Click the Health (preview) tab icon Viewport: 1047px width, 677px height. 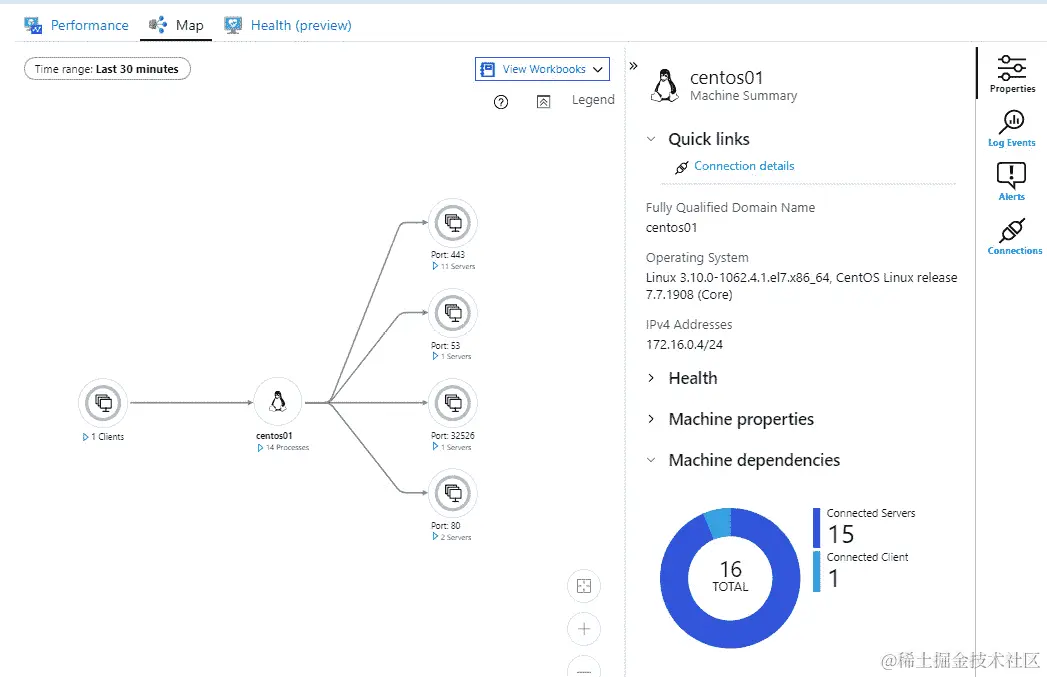tap(233, 25)
